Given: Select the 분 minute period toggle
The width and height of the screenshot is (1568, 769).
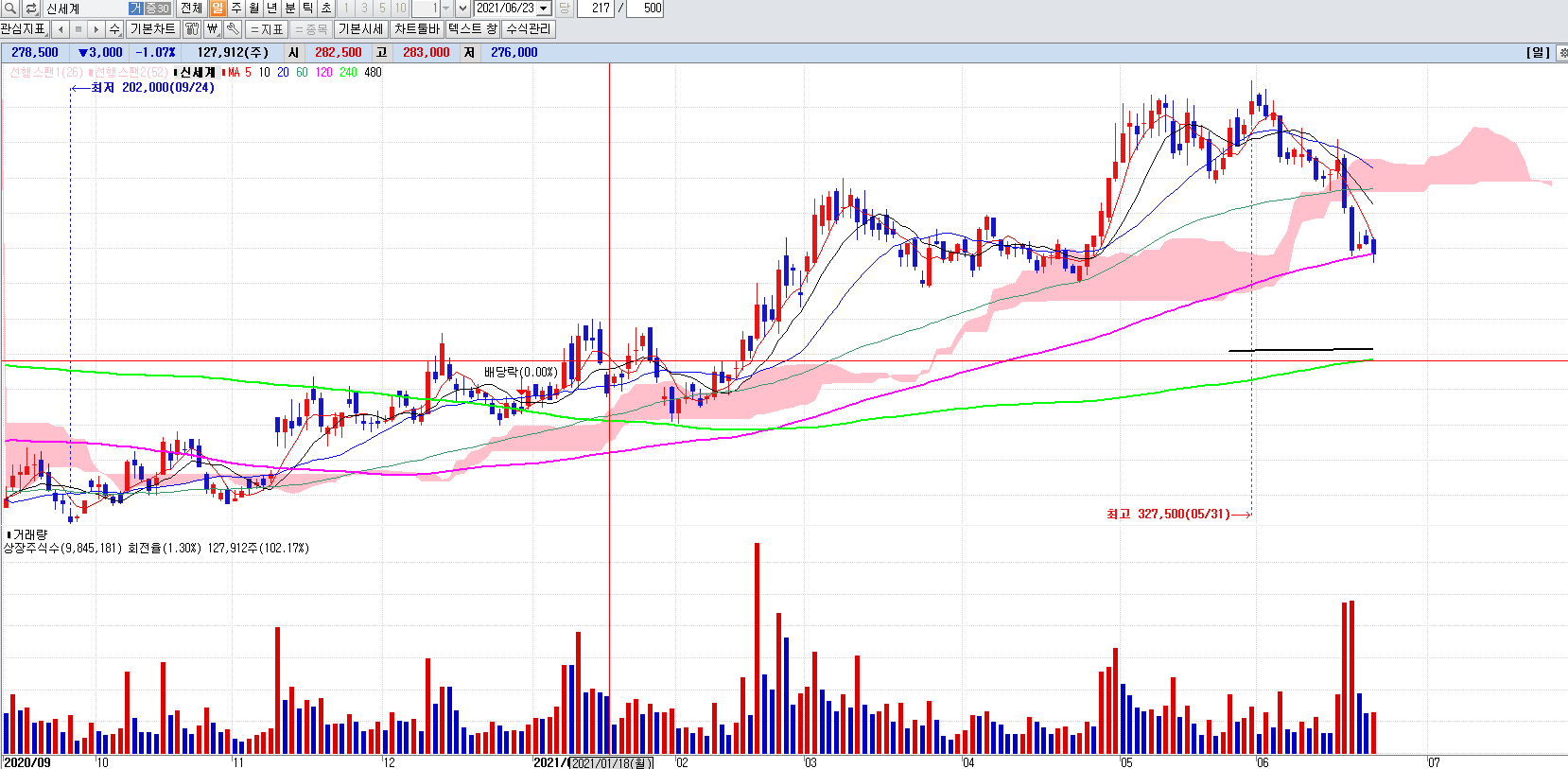Looking at the screenshot, I should point(290,9).
